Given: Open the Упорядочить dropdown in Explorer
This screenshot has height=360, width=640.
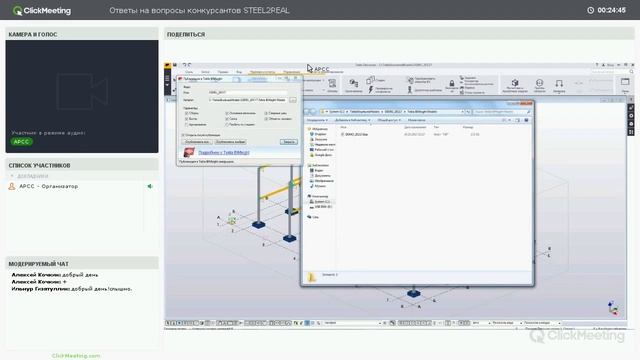Looking at the screenshot, I should pos(317,120).
